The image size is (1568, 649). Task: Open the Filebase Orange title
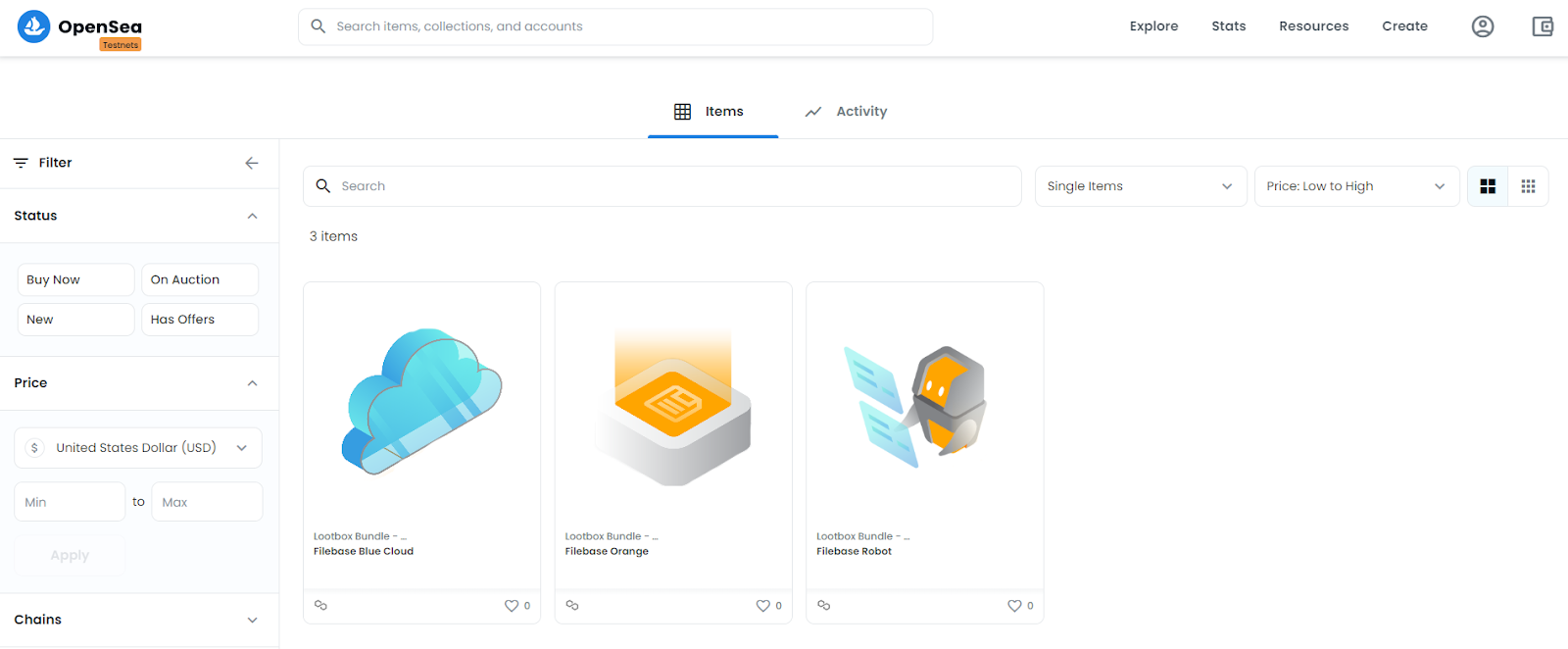607,551
